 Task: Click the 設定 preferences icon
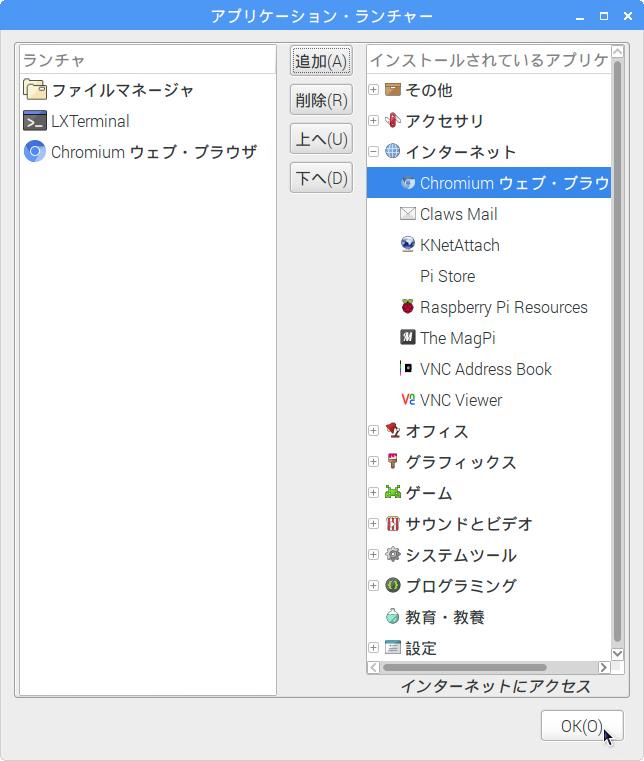(393, 647)
